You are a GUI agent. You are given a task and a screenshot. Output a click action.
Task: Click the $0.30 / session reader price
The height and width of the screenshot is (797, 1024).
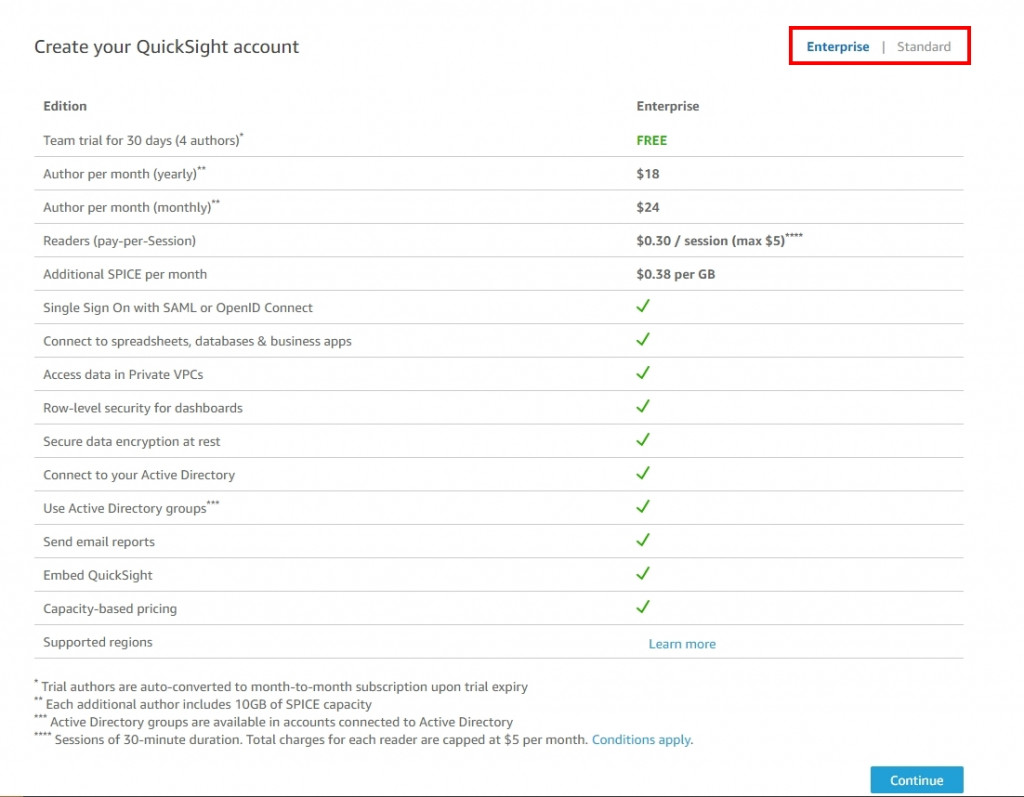coord(720,240)
